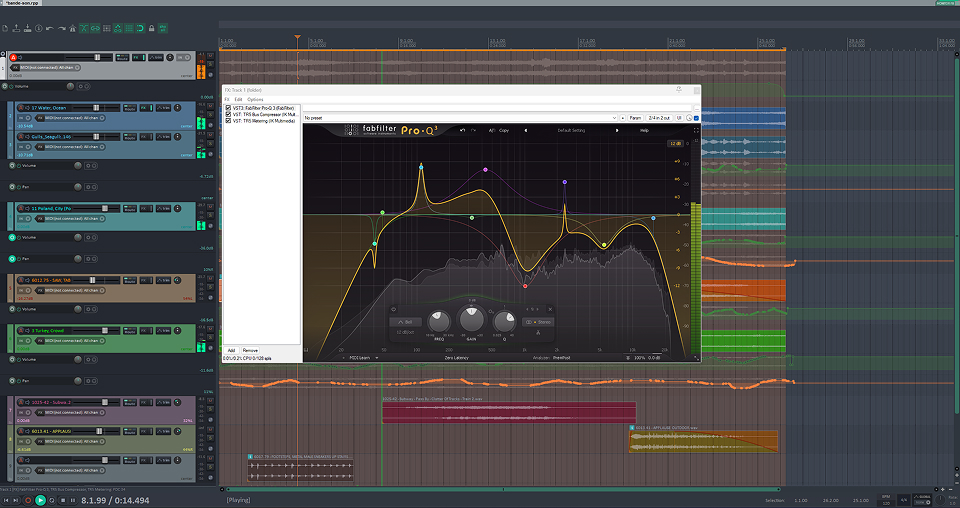This screenshot has height=508, width=960.
Task: Click the New Project toolbar icon
Action: 6,28
